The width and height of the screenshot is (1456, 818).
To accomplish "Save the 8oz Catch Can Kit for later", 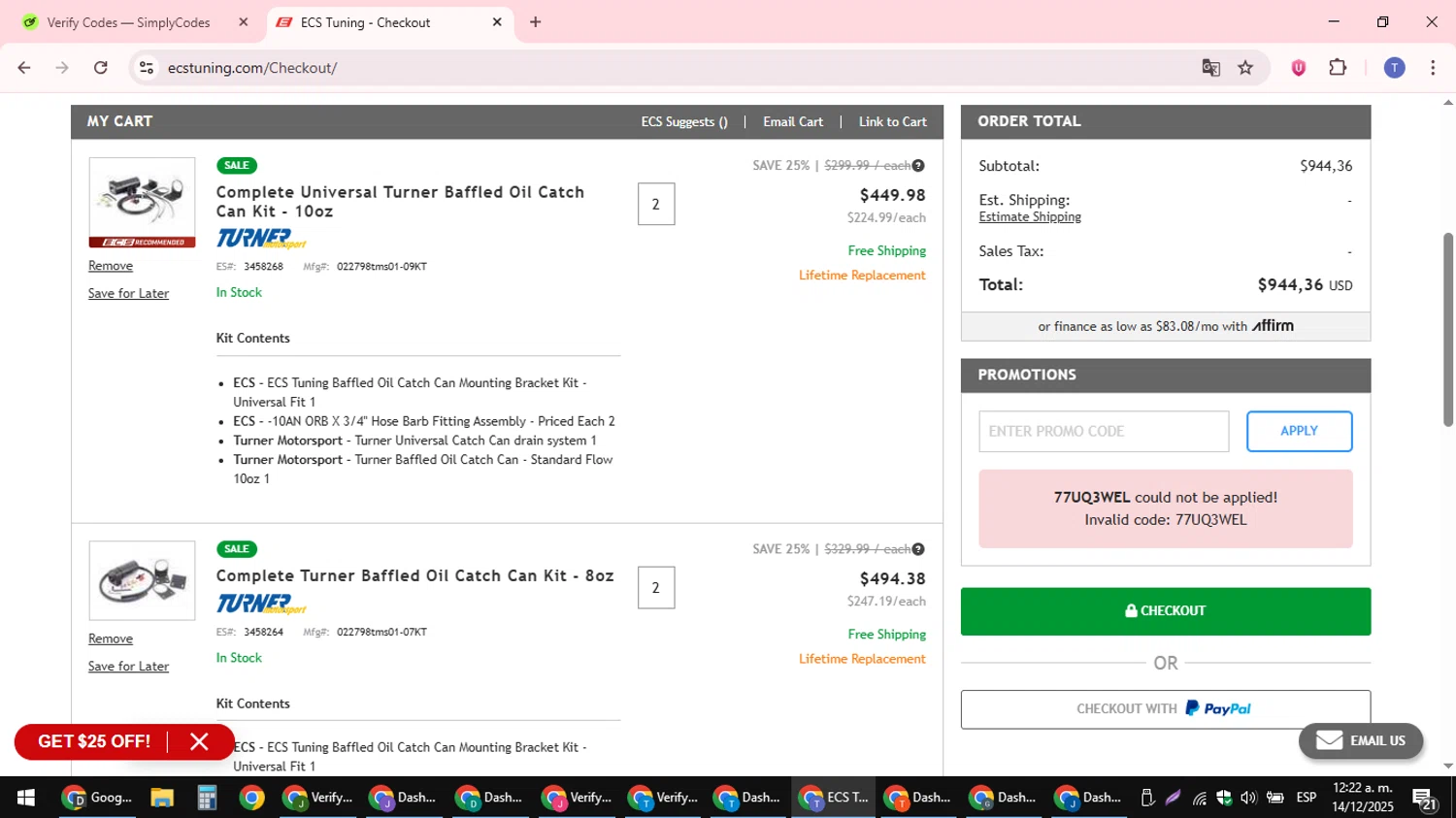I will (x=128, y=666).
